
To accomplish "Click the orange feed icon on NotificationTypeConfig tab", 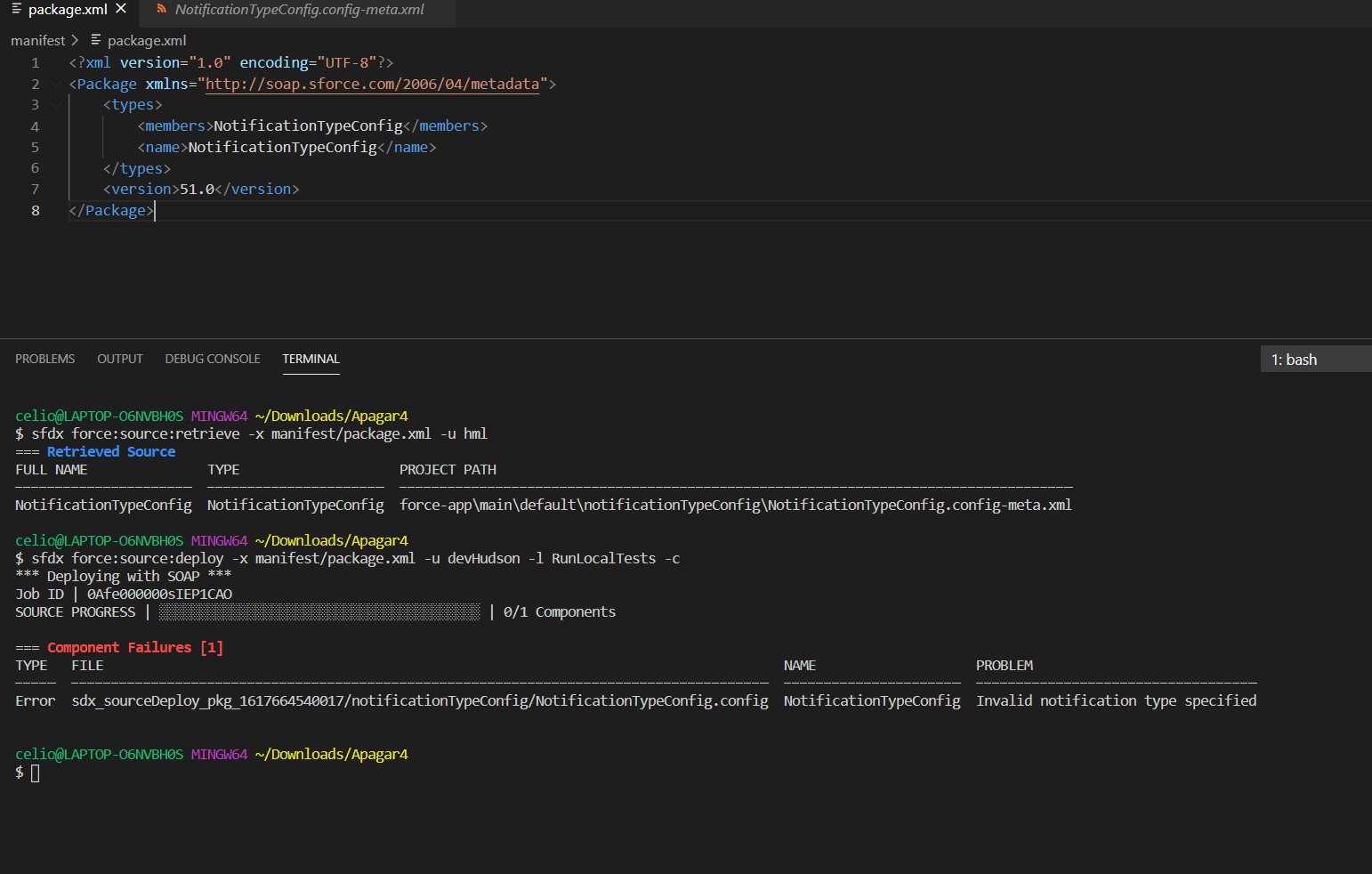I will click(161, 9).
